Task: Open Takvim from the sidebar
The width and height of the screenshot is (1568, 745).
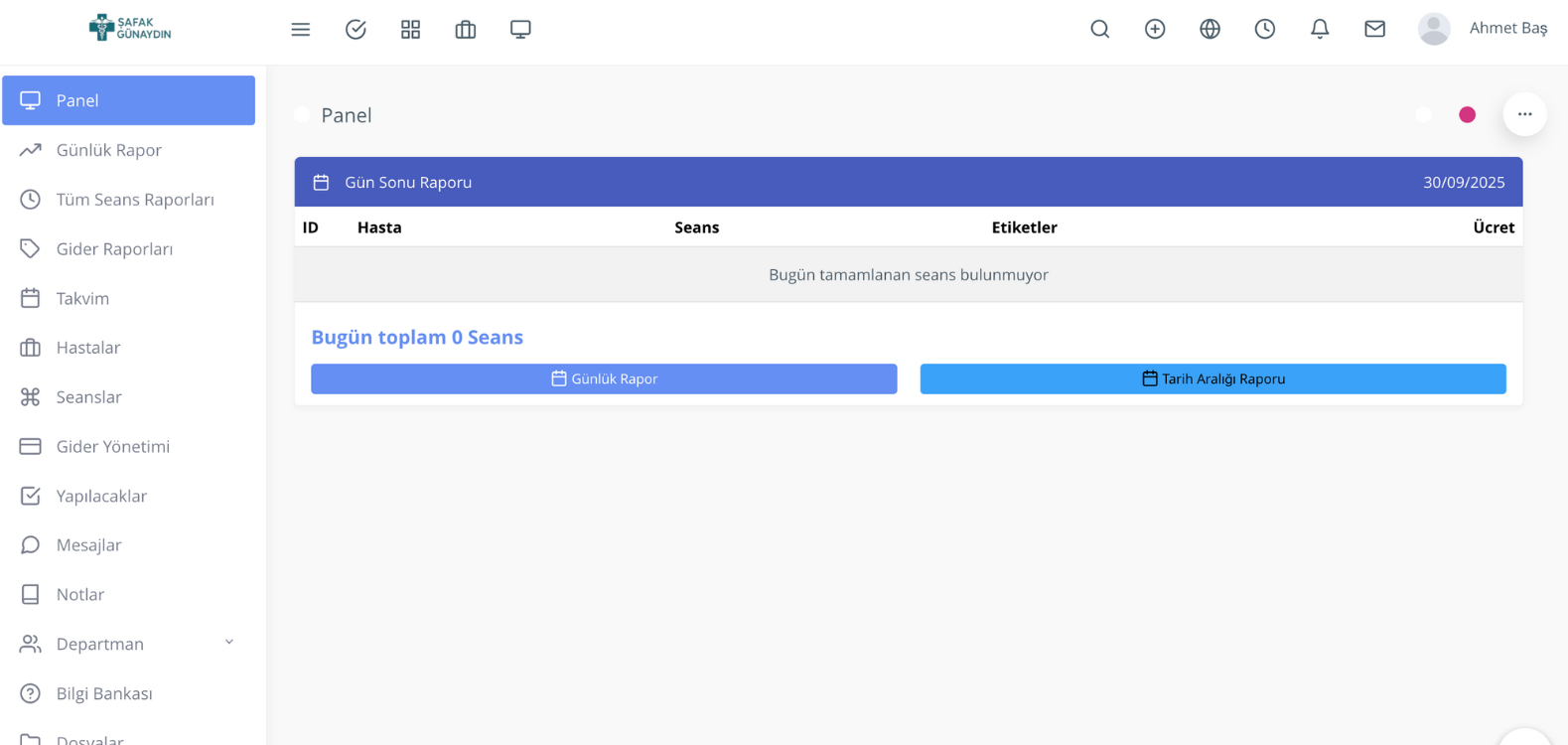Action: [x=82, y=298]
